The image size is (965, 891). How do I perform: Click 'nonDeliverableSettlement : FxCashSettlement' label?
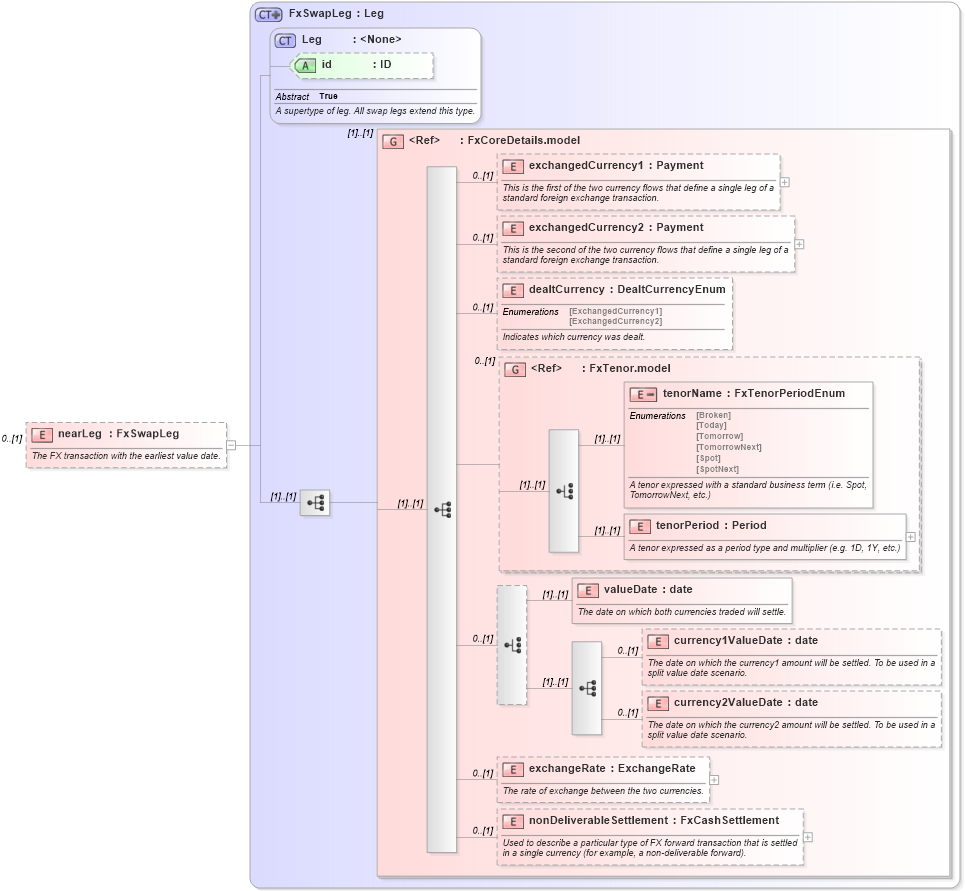coord(654,821)
